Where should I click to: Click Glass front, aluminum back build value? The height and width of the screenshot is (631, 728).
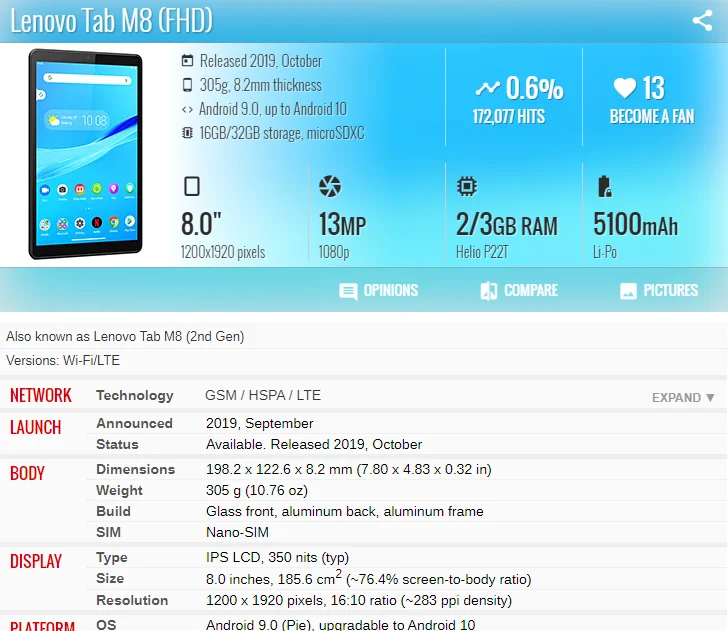click(344, 511)
